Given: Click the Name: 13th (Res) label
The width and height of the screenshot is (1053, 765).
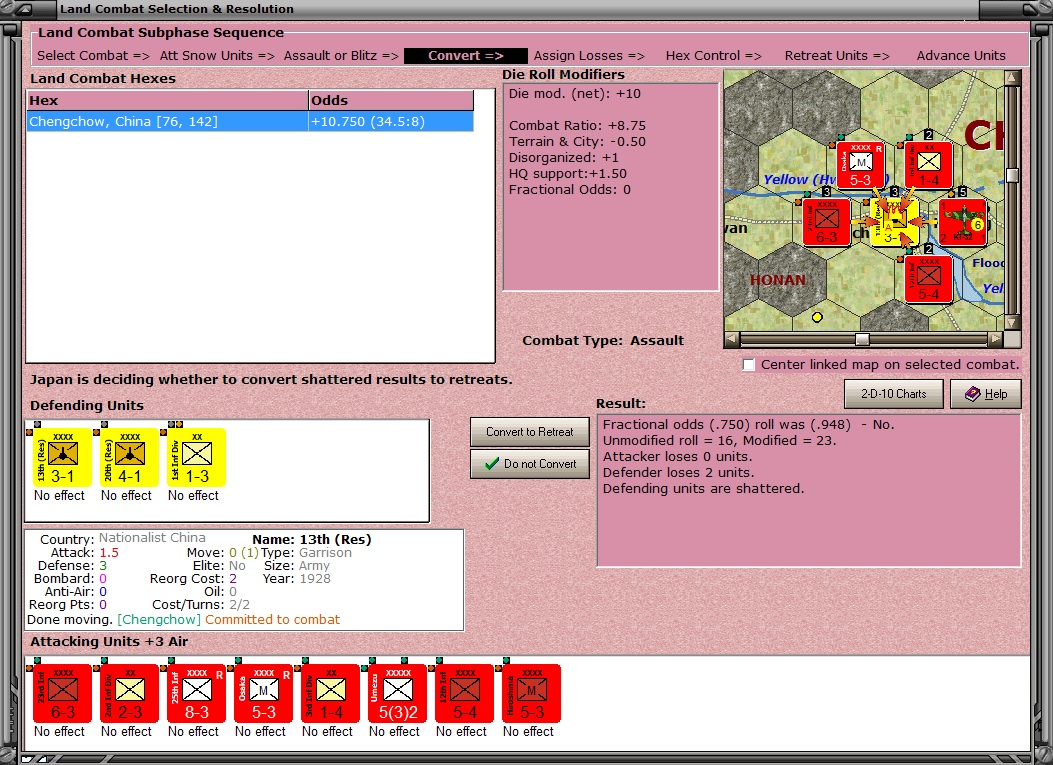Looking at the screenshot, I should tap(312, 539).
